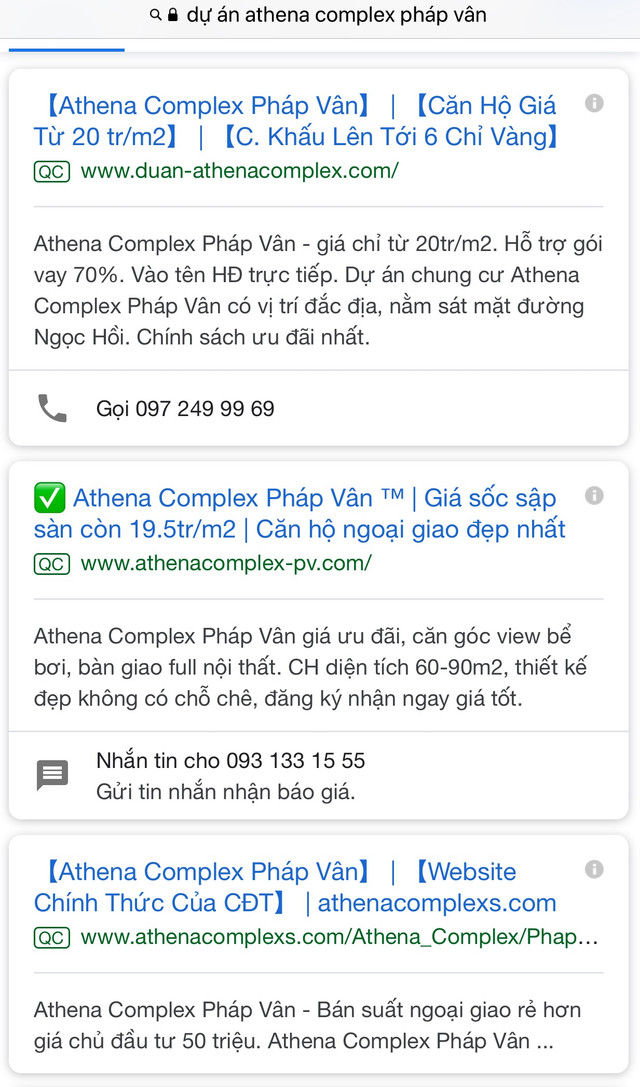
Task: Click the info icon on the third ad
Action: click(x=594, y=870)
